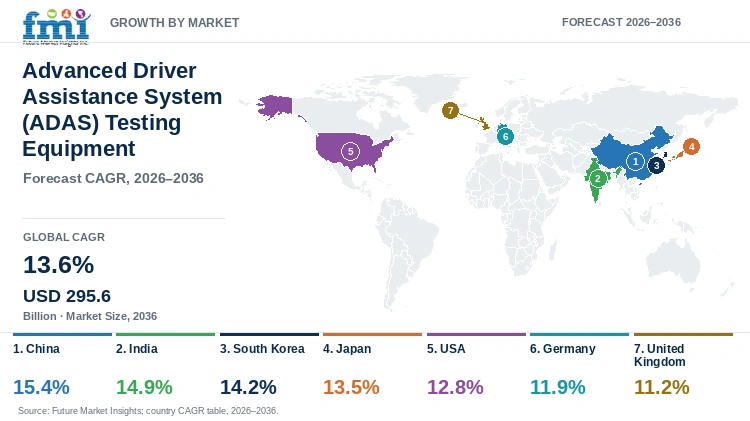The image size is (750, 421).
Task: Click the 14.2% South Korea value
Action: 248,387
